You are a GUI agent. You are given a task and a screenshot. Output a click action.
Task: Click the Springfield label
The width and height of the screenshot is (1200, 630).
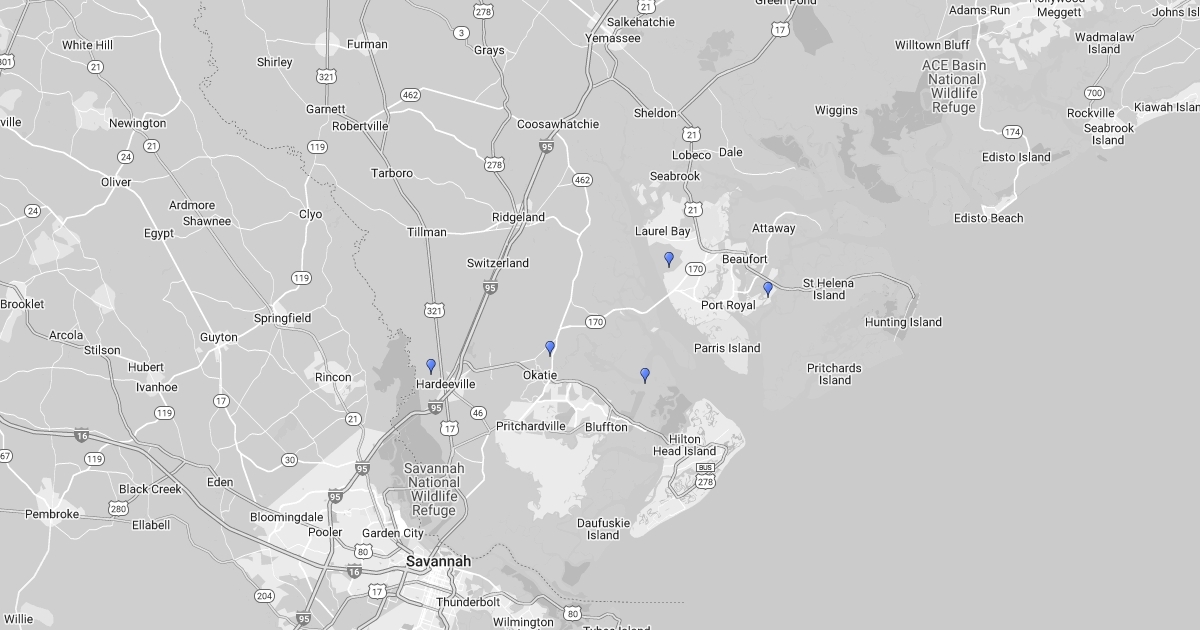click(x=282, y=319)
